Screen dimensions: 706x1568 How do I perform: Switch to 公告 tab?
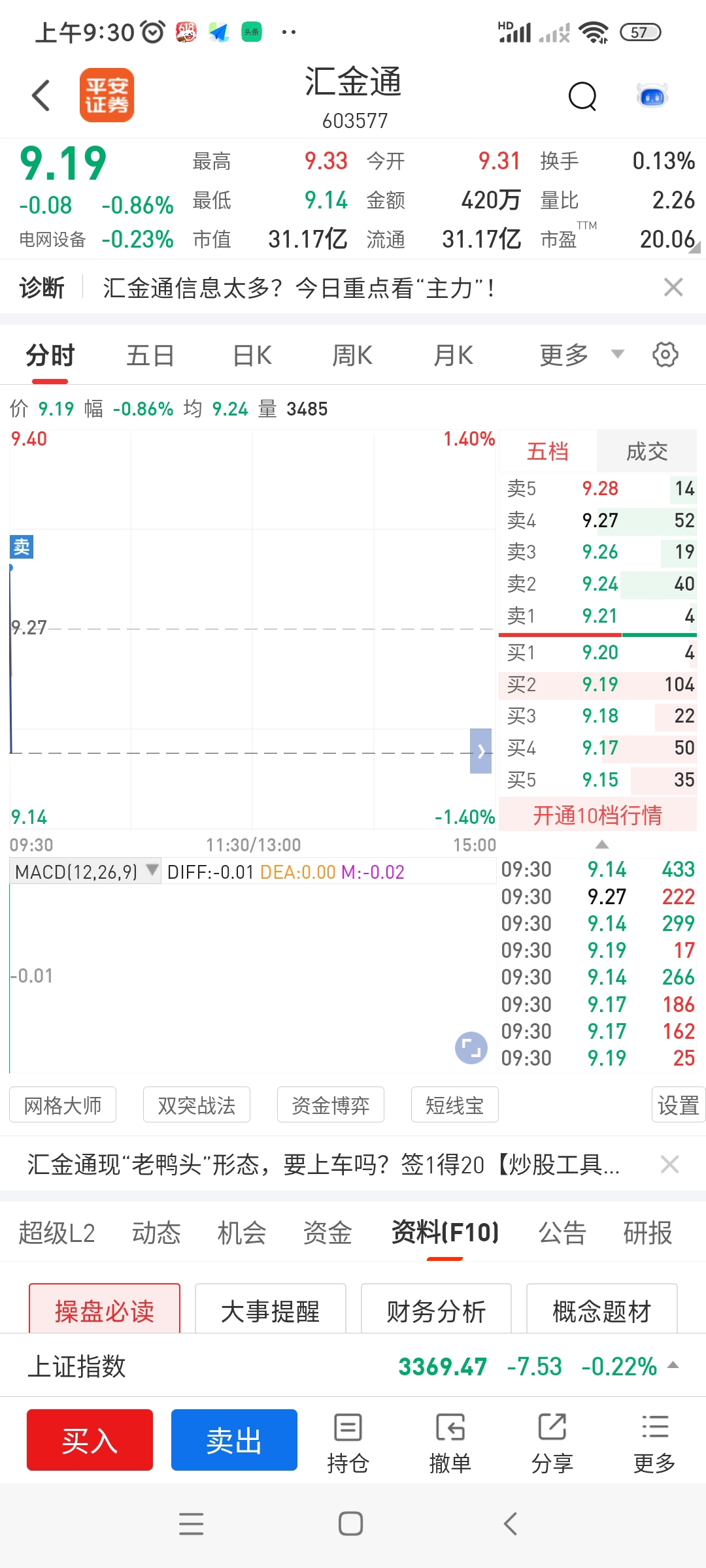point(562,1233)
